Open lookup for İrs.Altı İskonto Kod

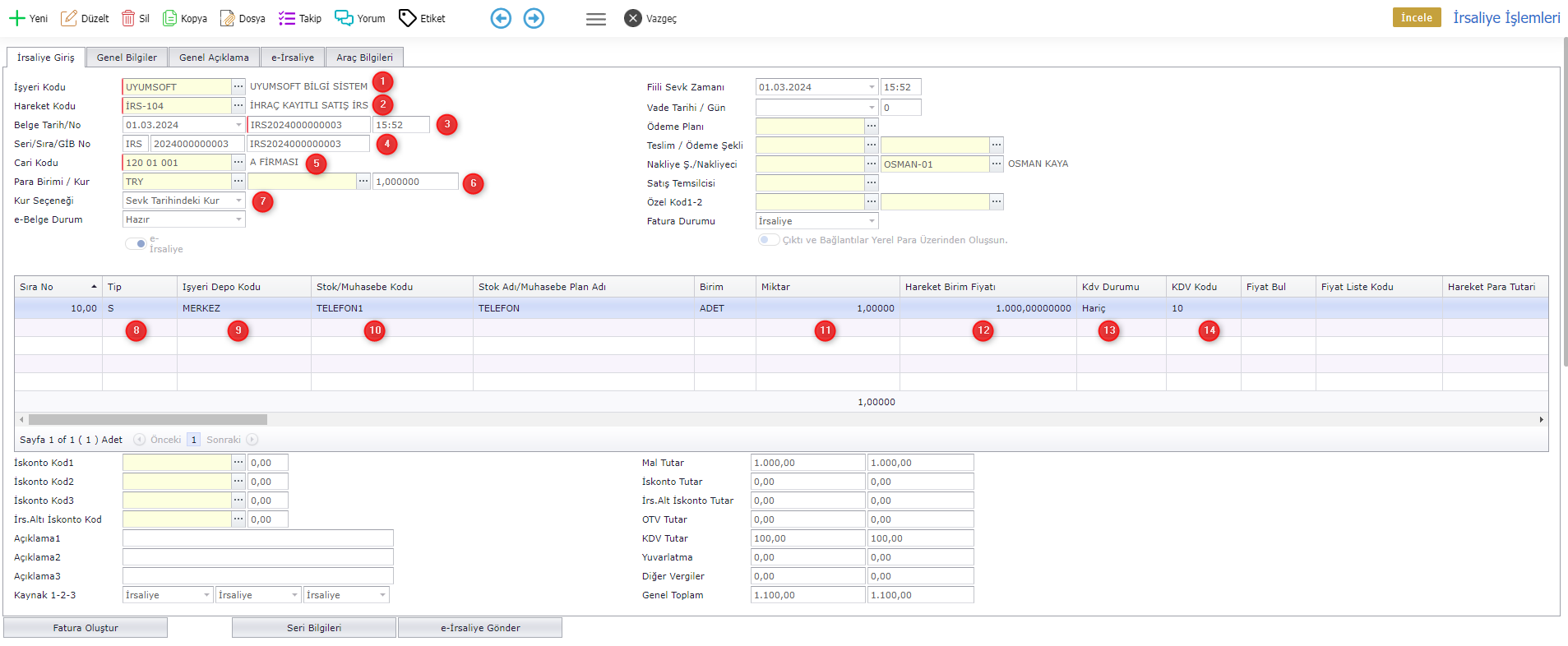click(238, 519)
